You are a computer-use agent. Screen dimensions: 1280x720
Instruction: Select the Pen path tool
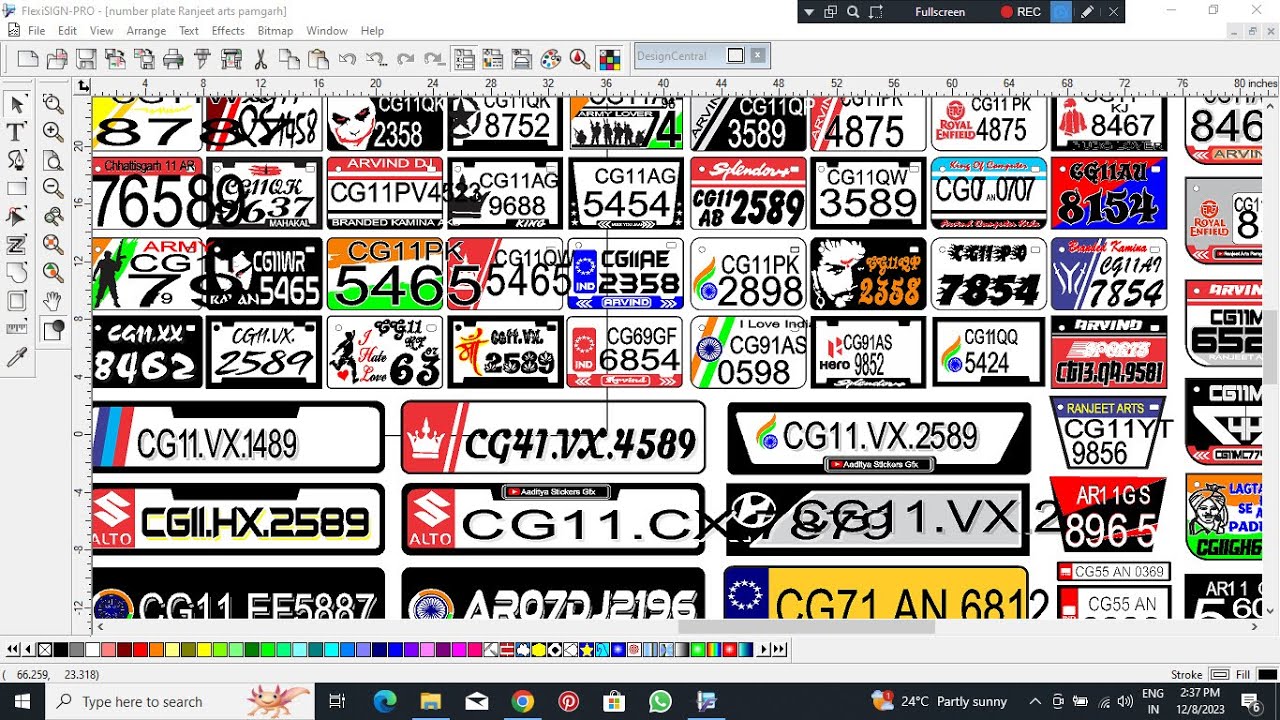point(17,160)
